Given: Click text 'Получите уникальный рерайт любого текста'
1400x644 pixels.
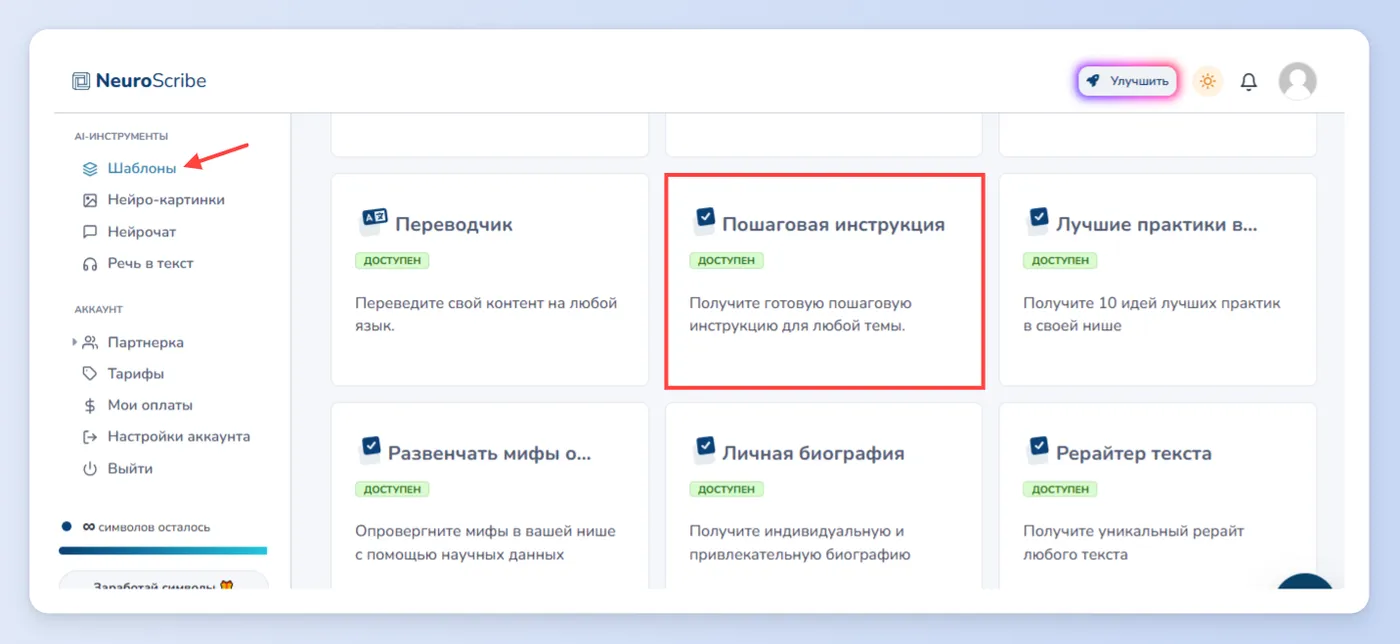Looking at the screenshot, I should pos(1133,542).
